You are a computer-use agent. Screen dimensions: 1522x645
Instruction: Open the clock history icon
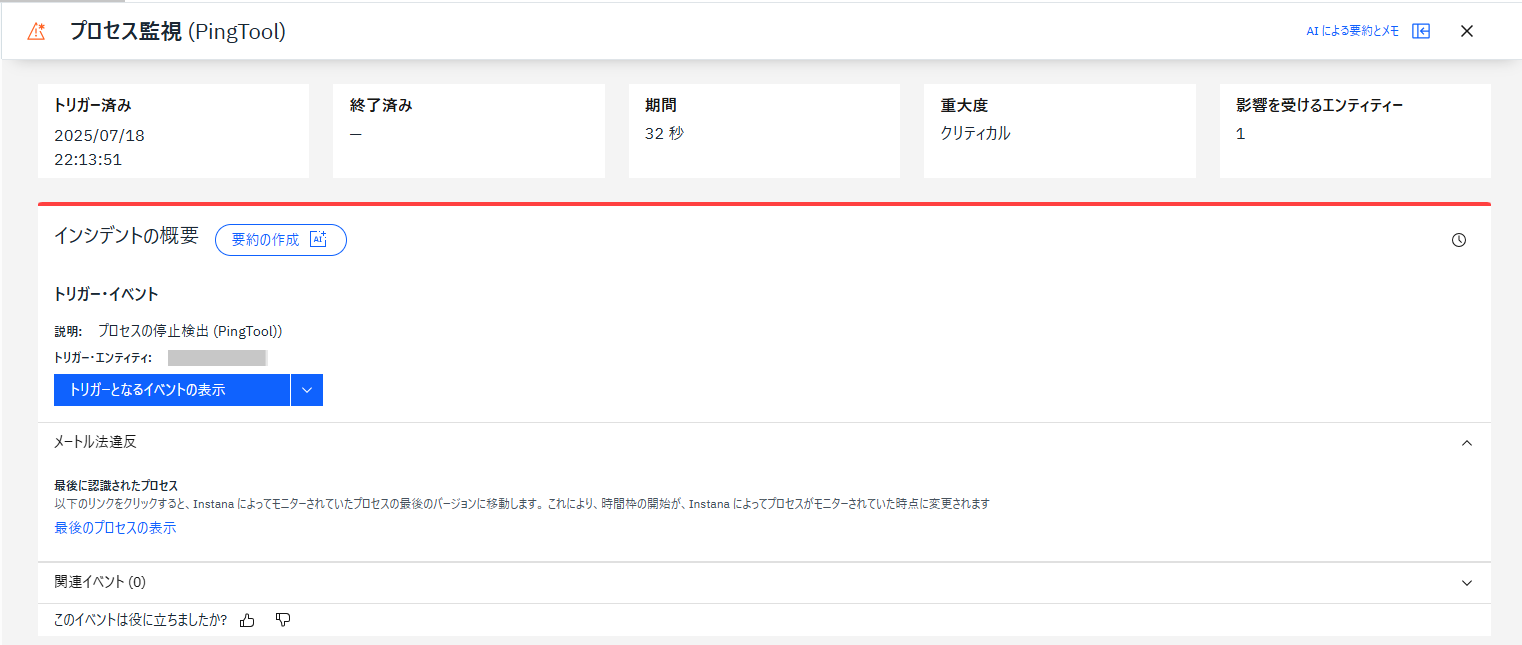pyautogui.click(x=1459, y=240)
